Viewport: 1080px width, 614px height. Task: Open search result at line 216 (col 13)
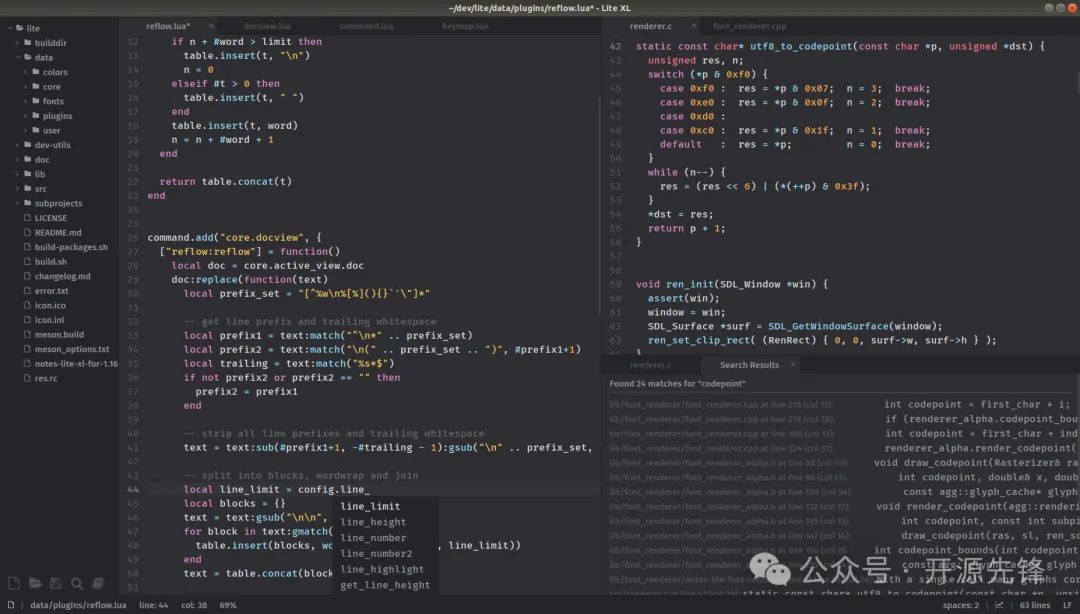(x=721, y=405)
